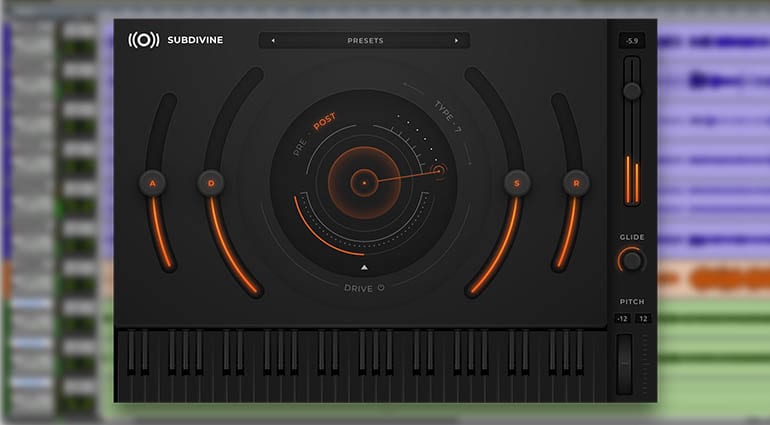Go to the previous preset with left arrow
Screen dimensions: 770x425
pyautogui.click(x=273, y=41)
